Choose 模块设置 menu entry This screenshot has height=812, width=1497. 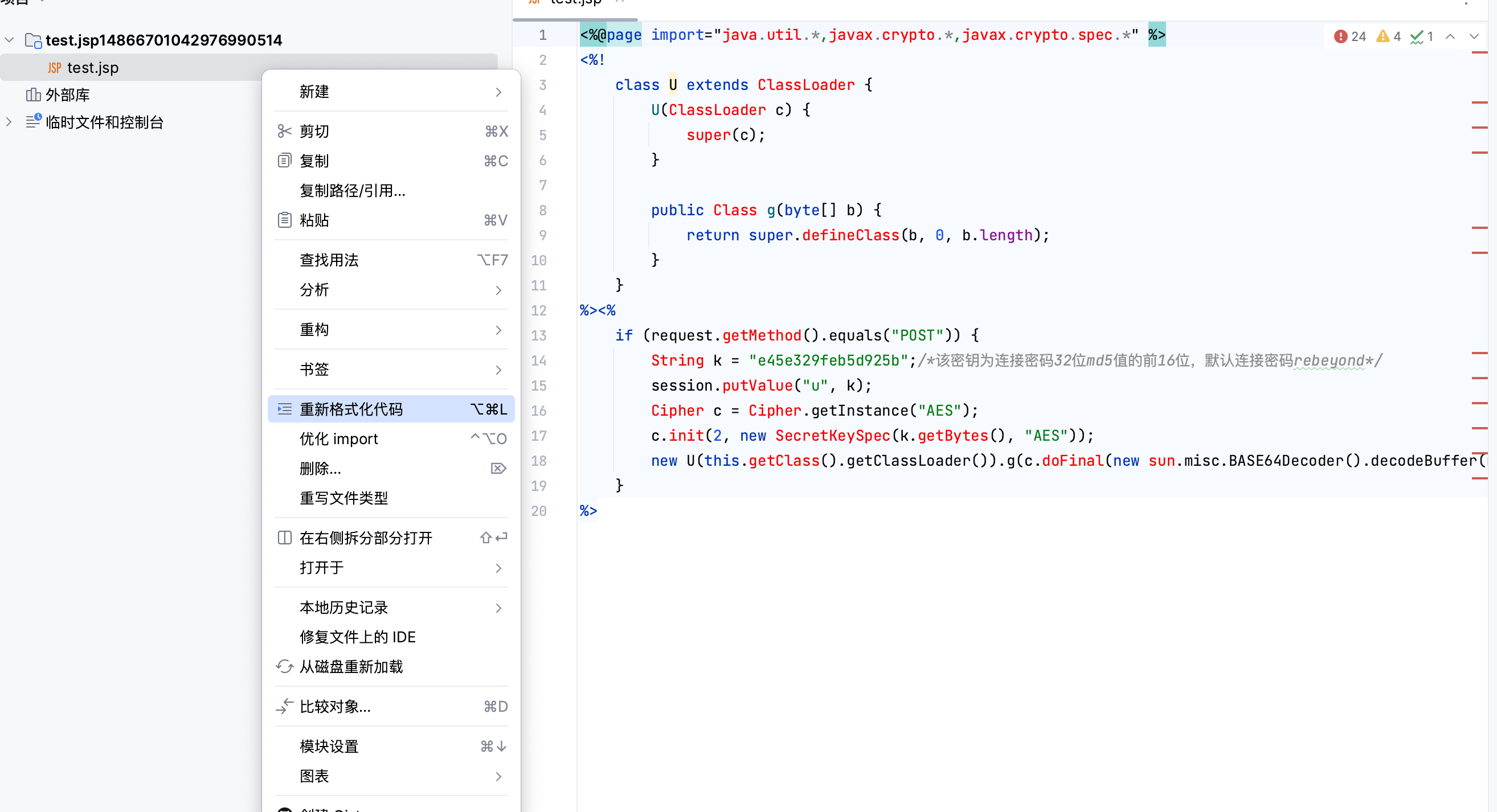click(x=391, y=747)
